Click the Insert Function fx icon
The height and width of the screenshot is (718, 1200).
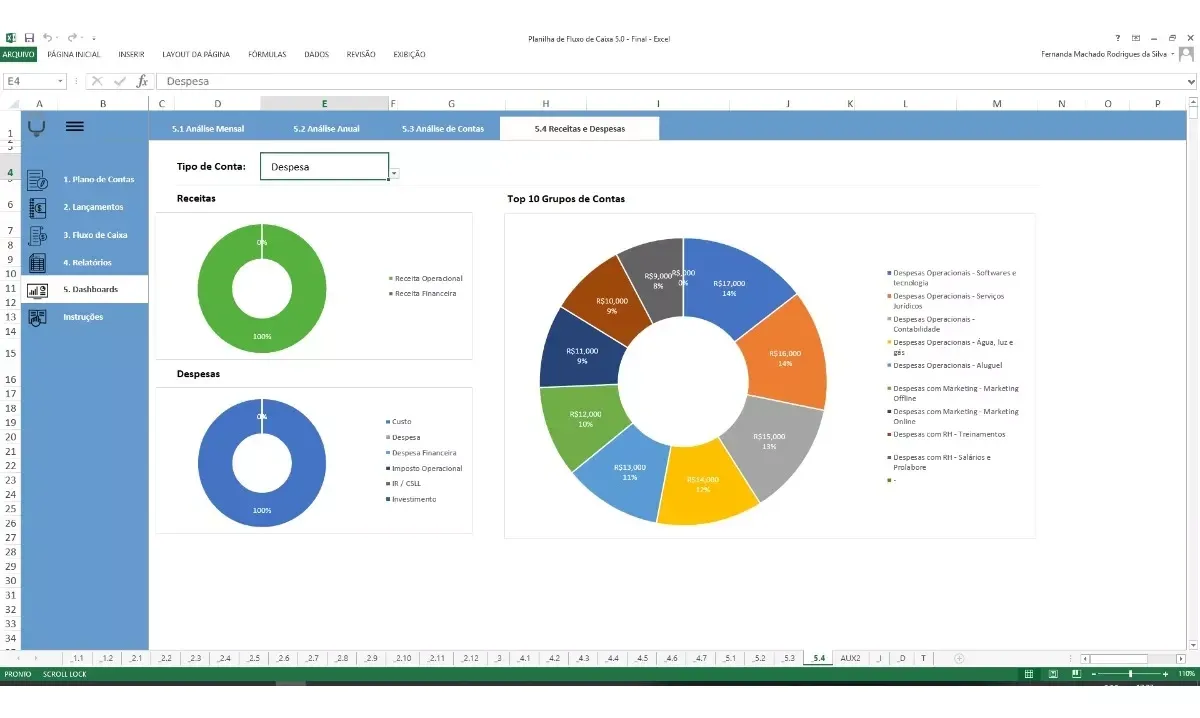point(142,81)
